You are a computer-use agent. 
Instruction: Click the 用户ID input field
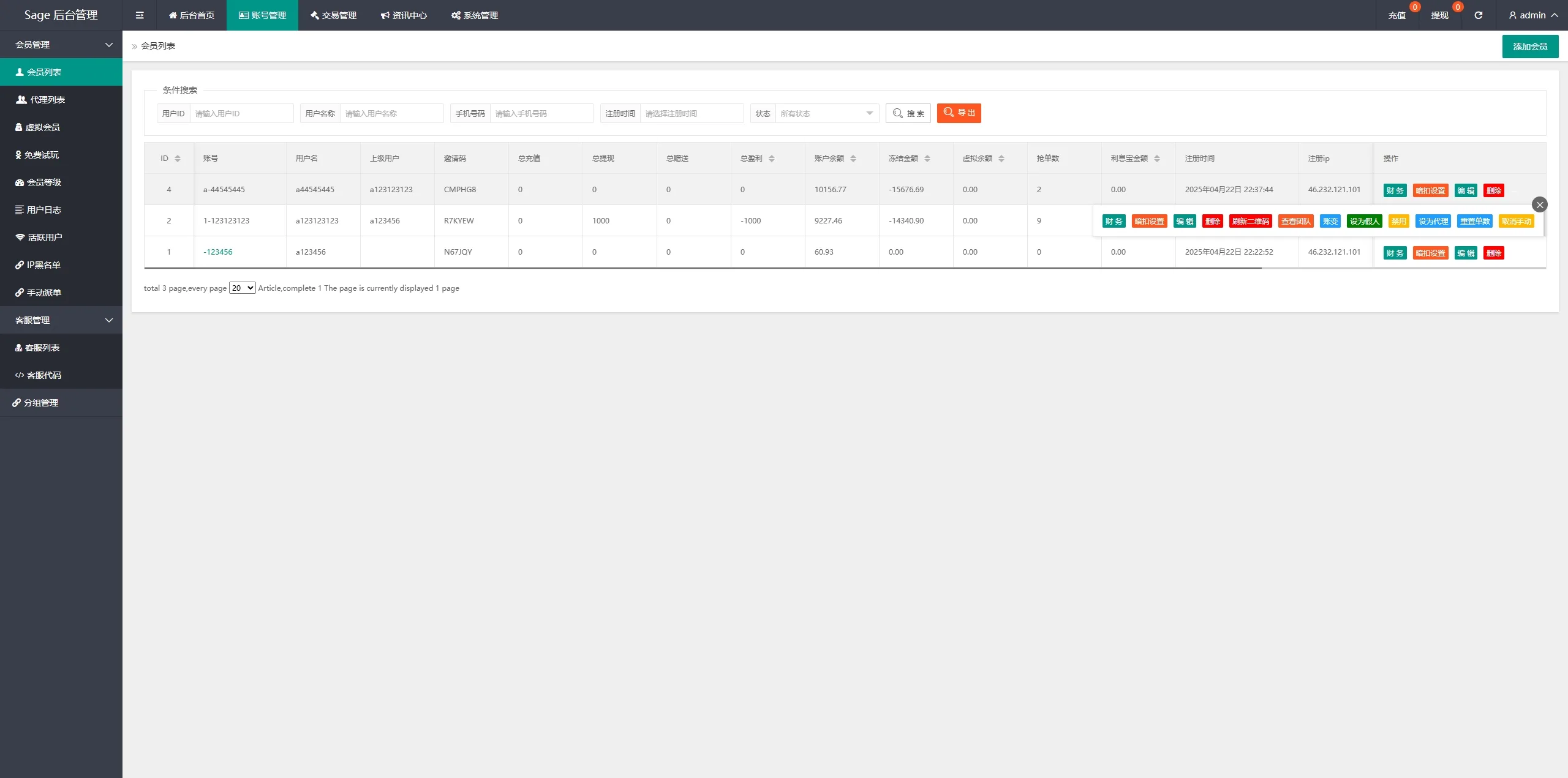[x=241, y=113]
